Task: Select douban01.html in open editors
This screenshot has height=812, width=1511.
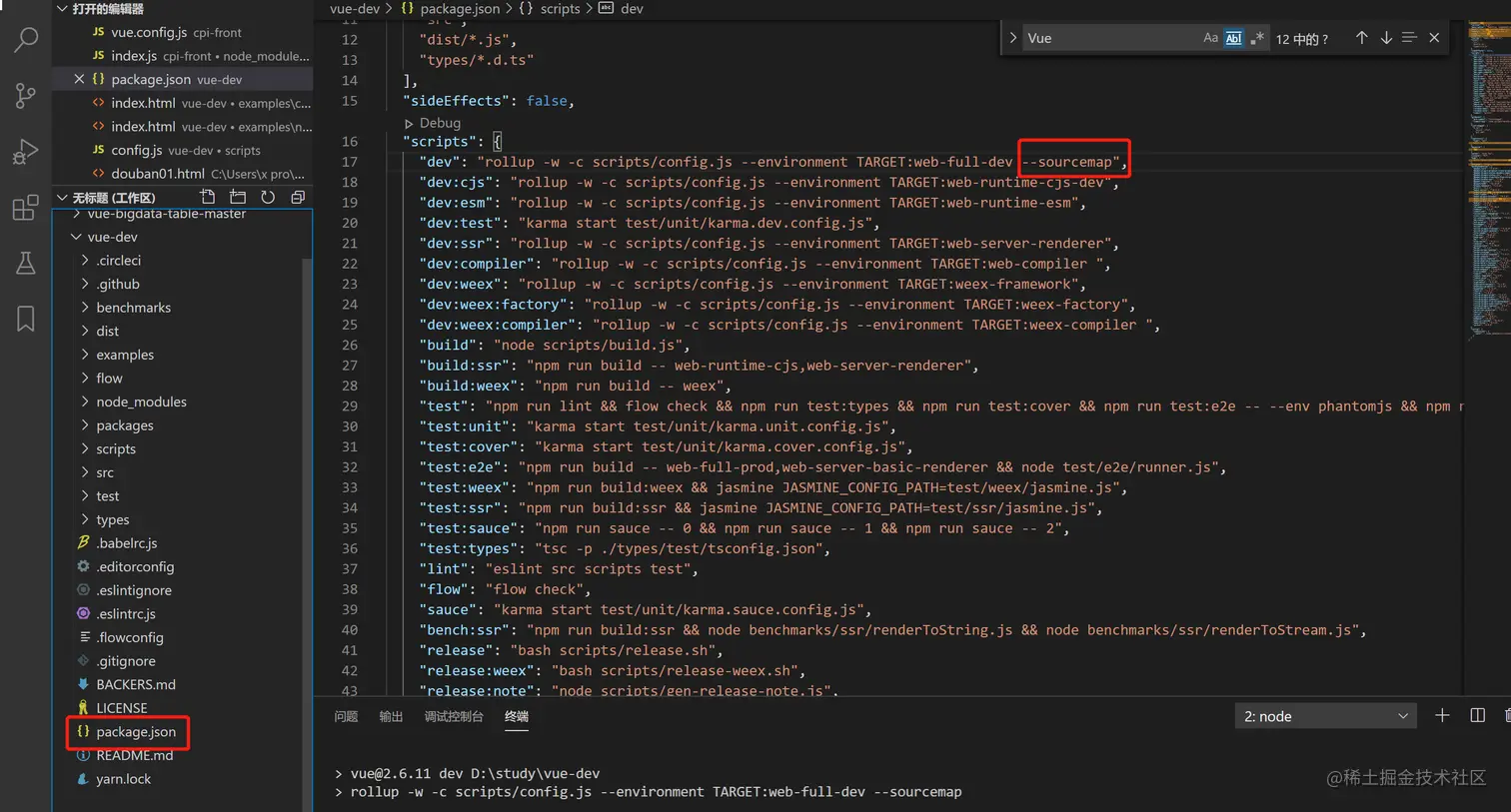Action: [x=183, y=174]
